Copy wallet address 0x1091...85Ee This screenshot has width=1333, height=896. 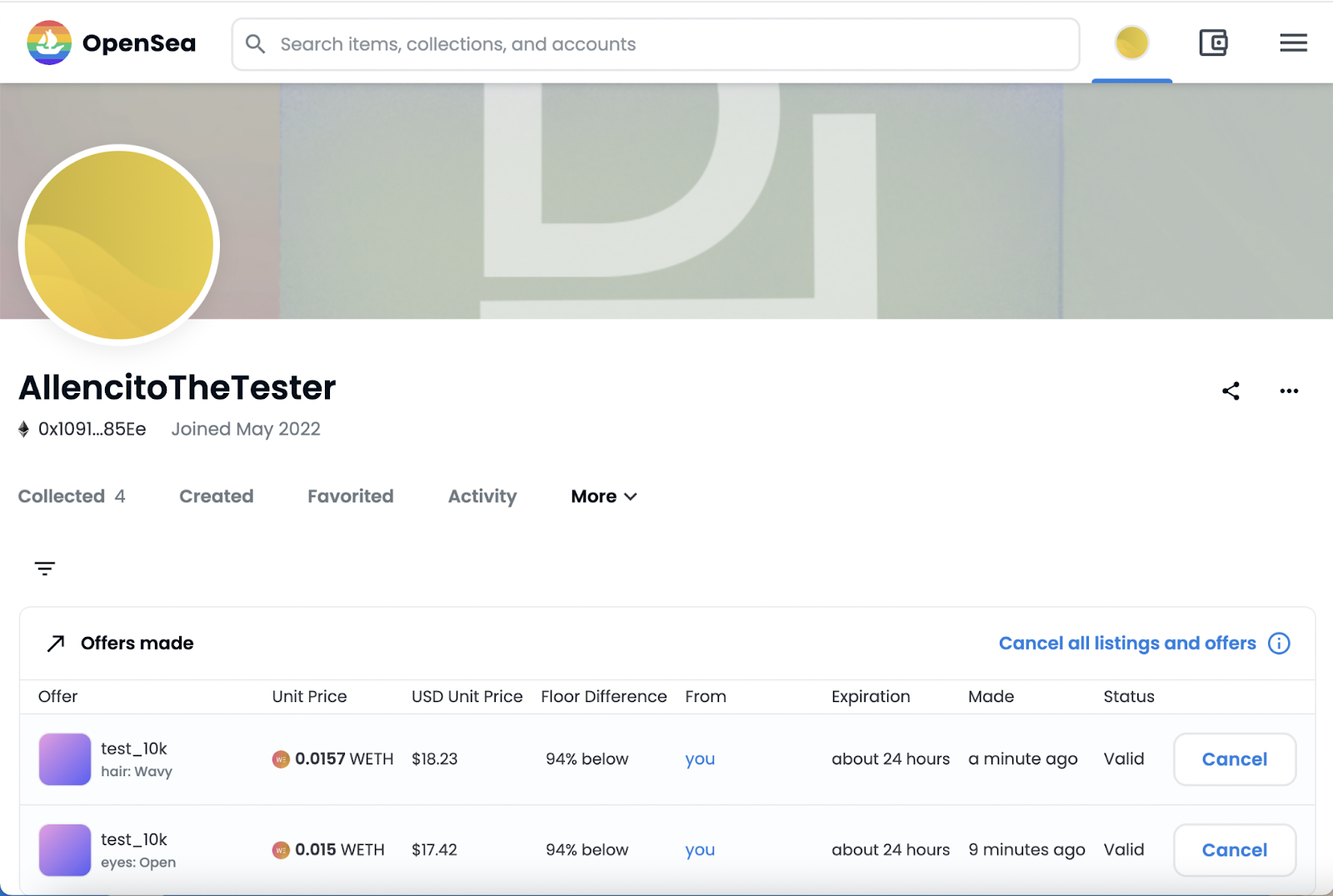(x=92, y=429)
